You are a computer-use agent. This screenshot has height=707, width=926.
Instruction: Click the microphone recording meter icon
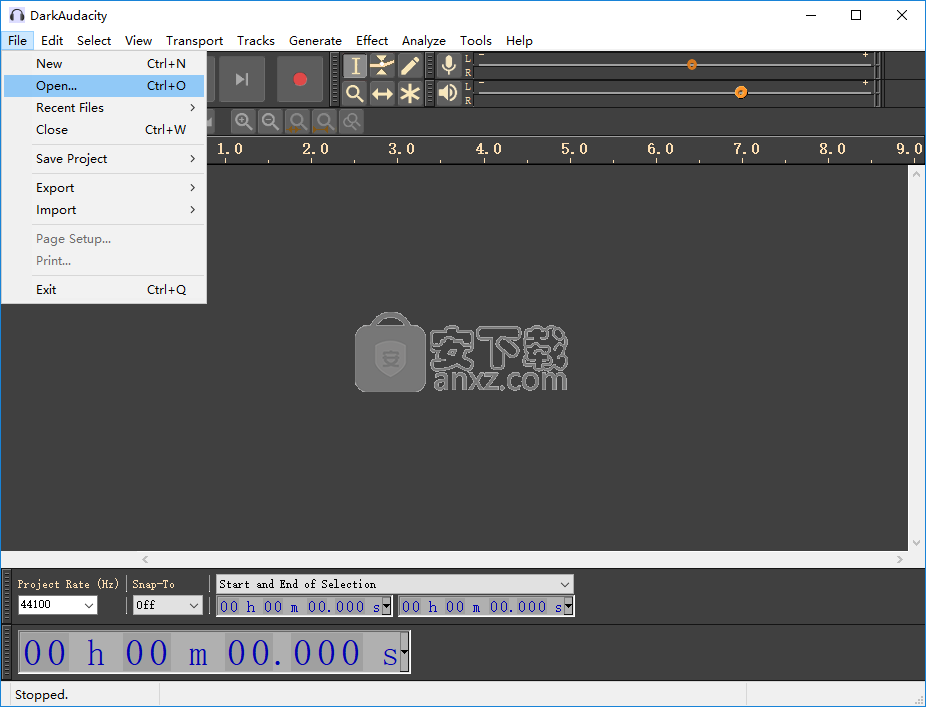pos(448,66)
